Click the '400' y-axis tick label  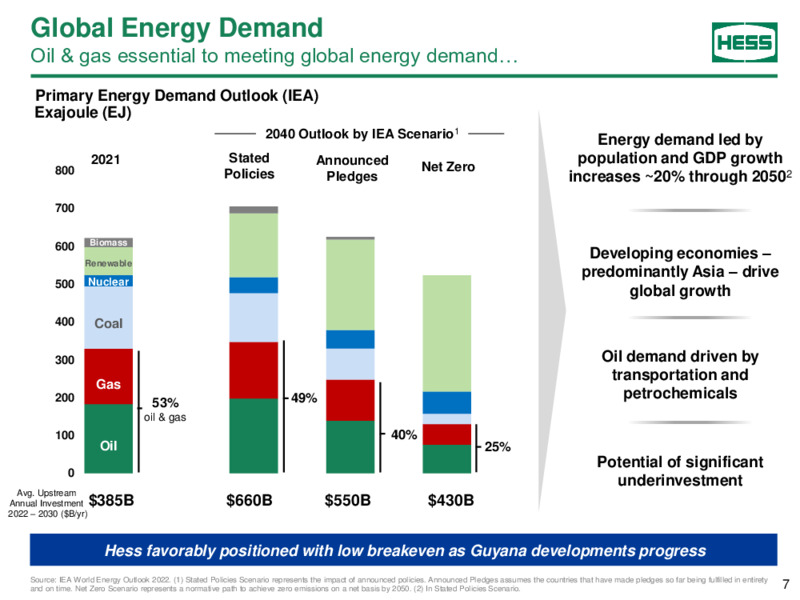[65, 322]
